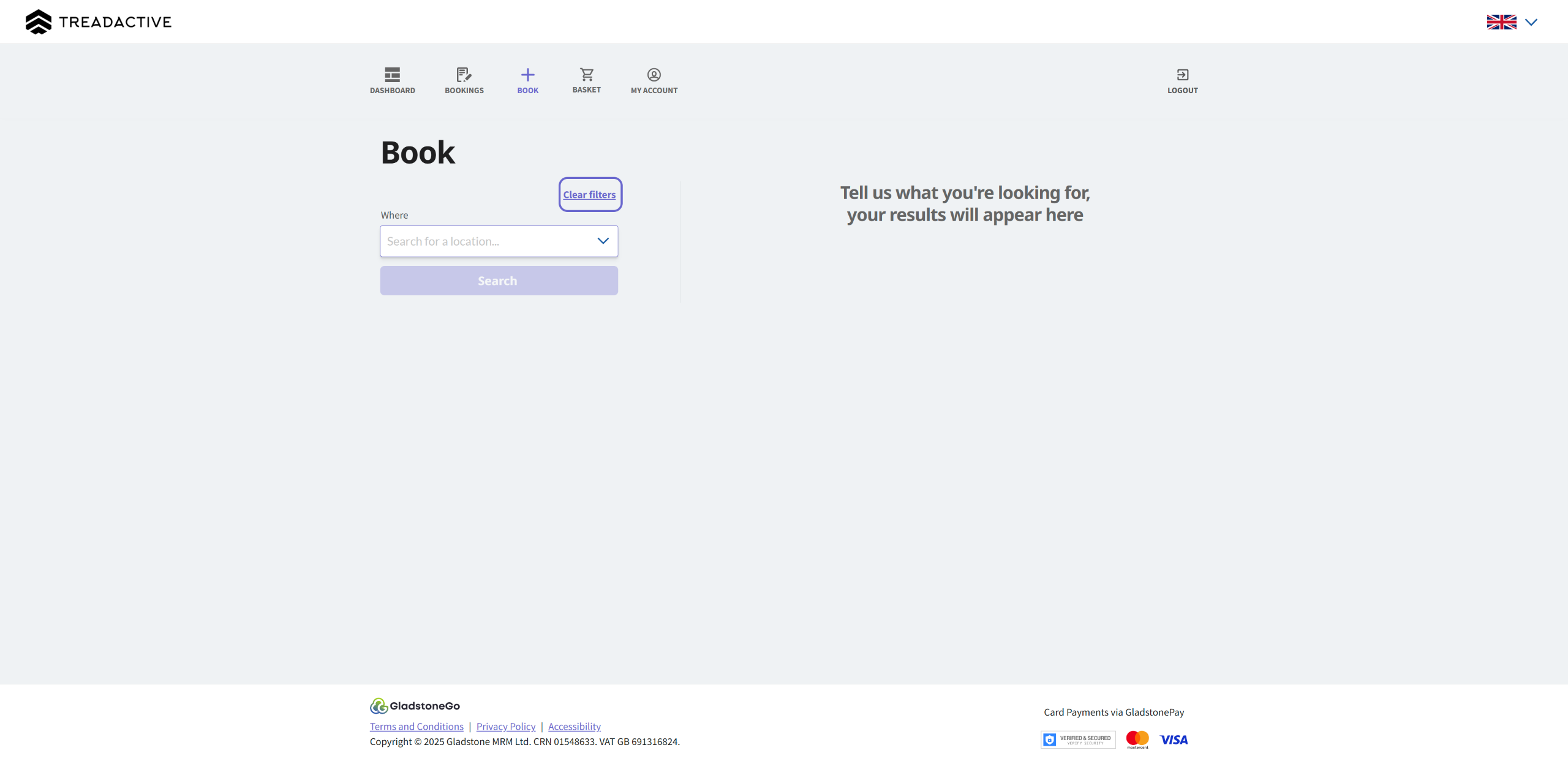Expand the location dropdown arrow
Image resolution: width=1568 pixels, height=772 pixels.
603,241
